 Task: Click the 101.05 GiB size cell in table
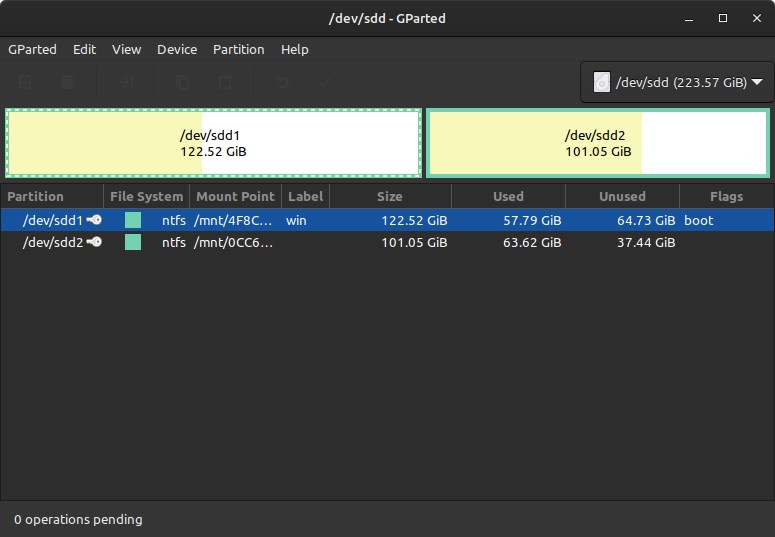(414, 242)
